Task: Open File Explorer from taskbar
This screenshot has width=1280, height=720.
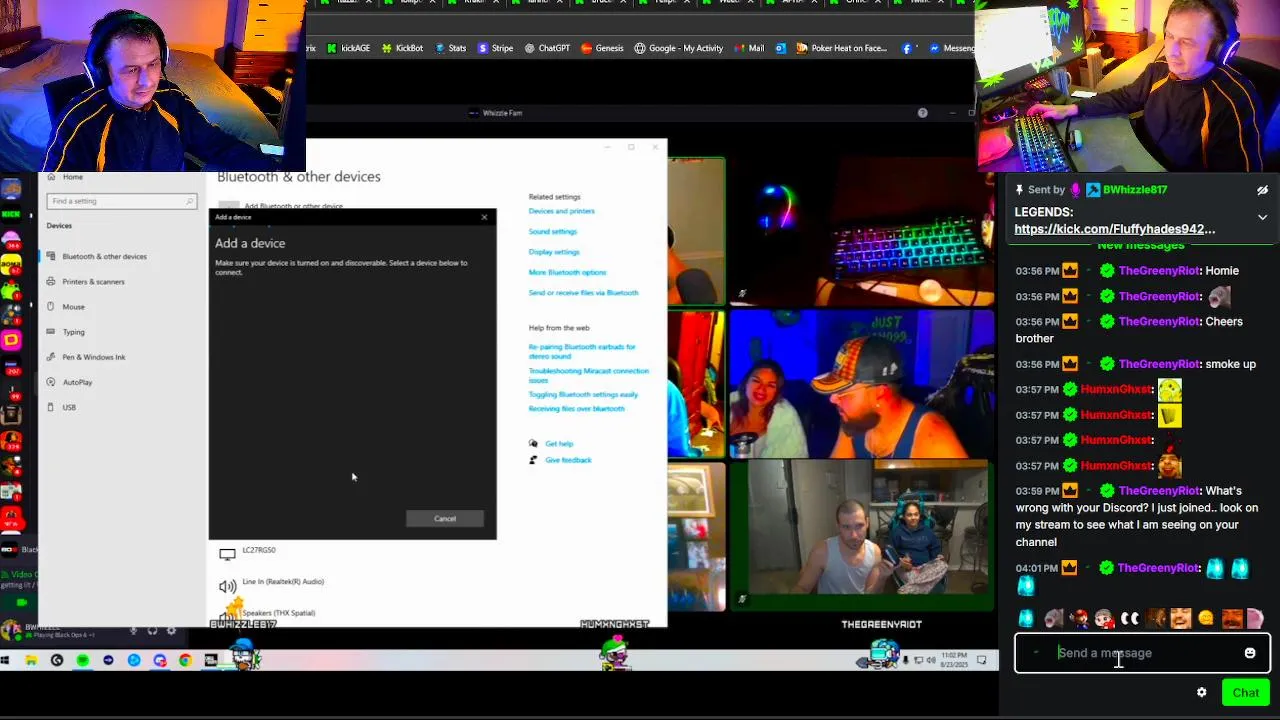Action: point(31,660)
